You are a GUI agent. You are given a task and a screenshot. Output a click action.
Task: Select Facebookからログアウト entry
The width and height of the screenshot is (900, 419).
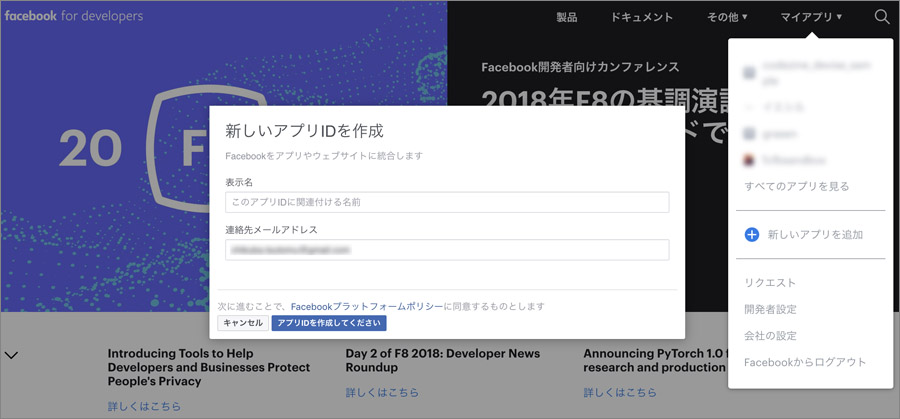point(805,362)
